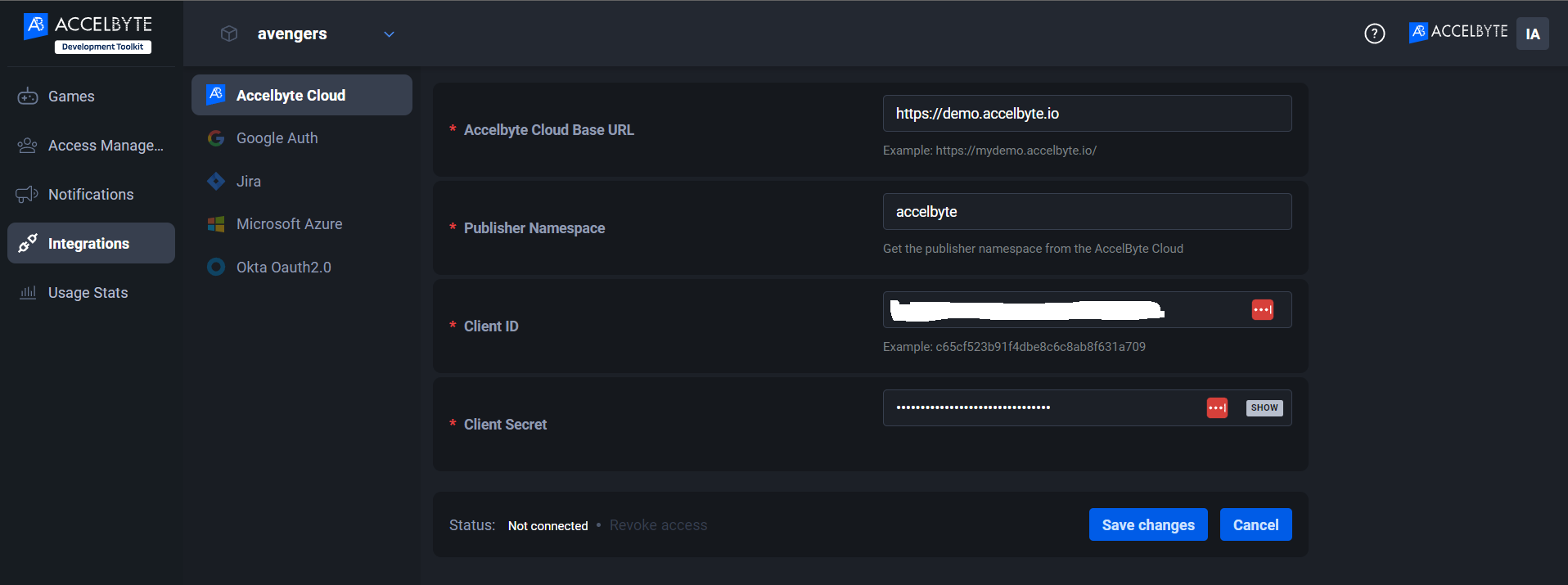The width and height of the screenshot is (1568, 585).
Task: Click the Accelbyte Cloud logo icon
Action: 216,95
